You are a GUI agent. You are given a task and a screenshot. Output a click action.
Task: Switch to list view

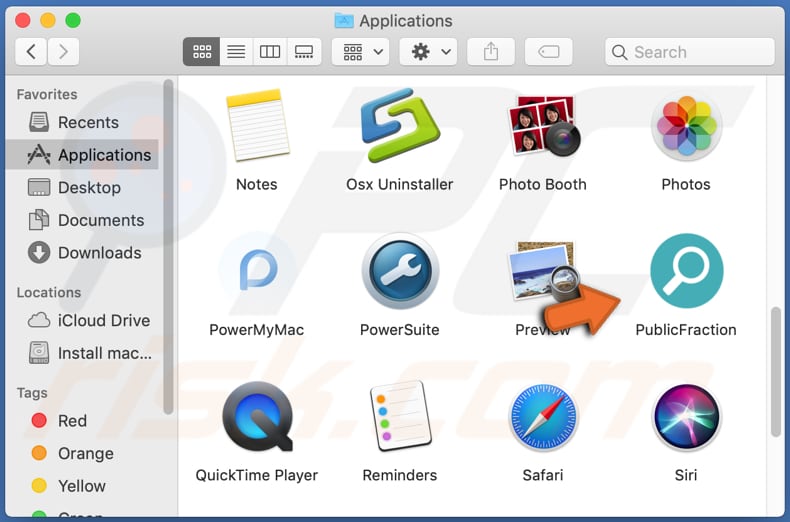[236, 51]
